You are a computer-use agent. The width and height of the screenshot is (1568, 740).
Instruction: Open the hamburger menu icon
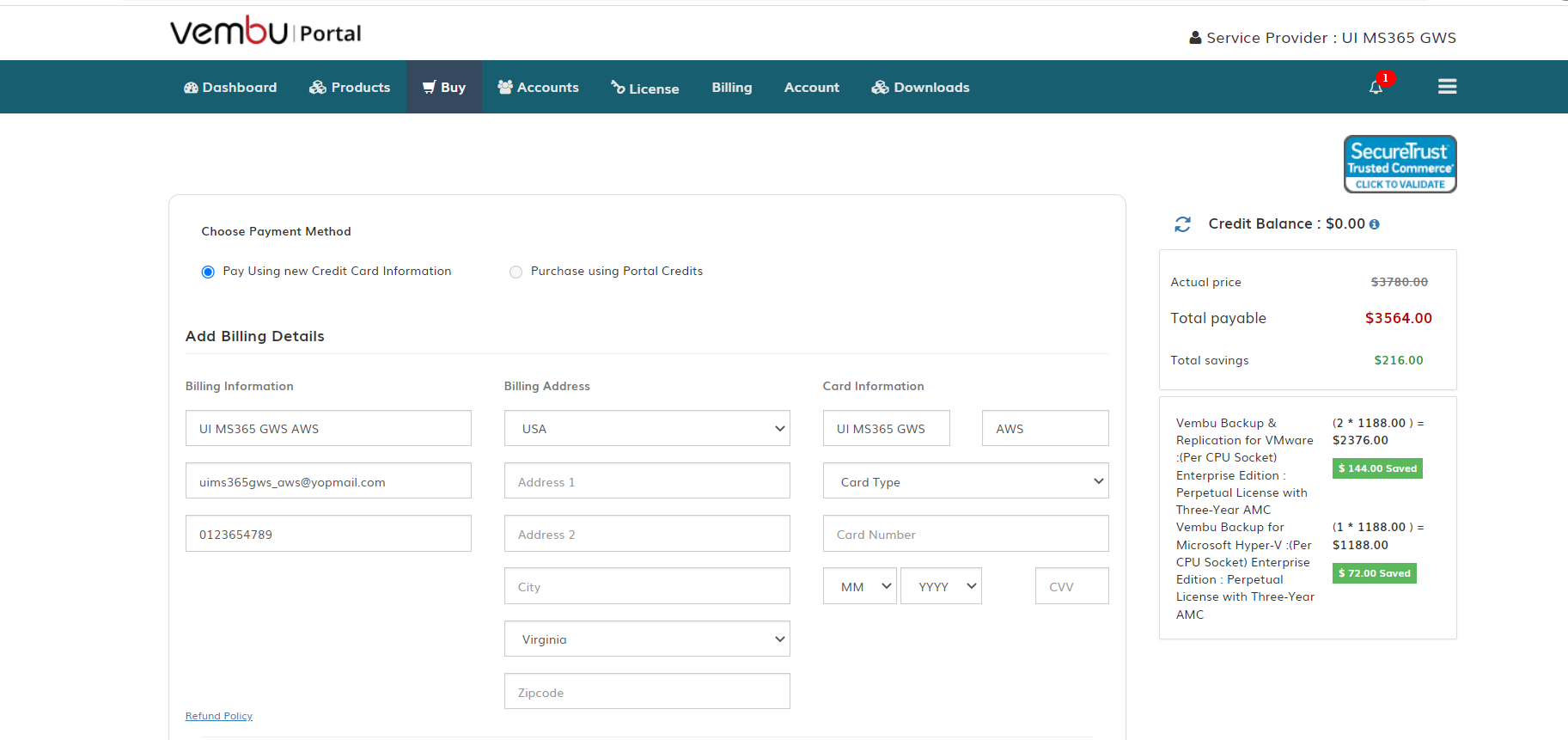pos(1447,87)
